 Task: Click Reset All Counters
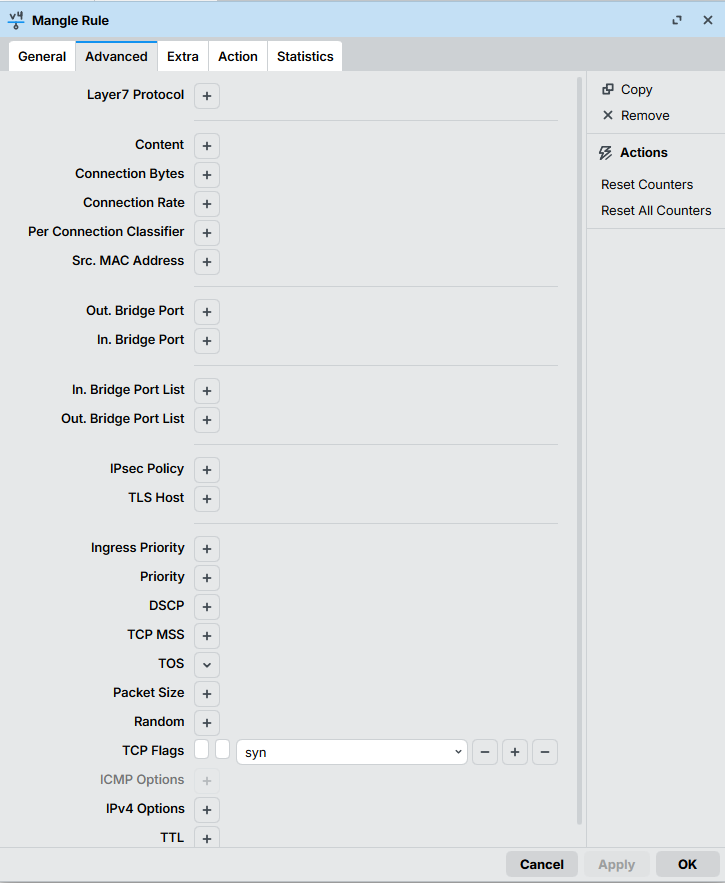[656, 211]
